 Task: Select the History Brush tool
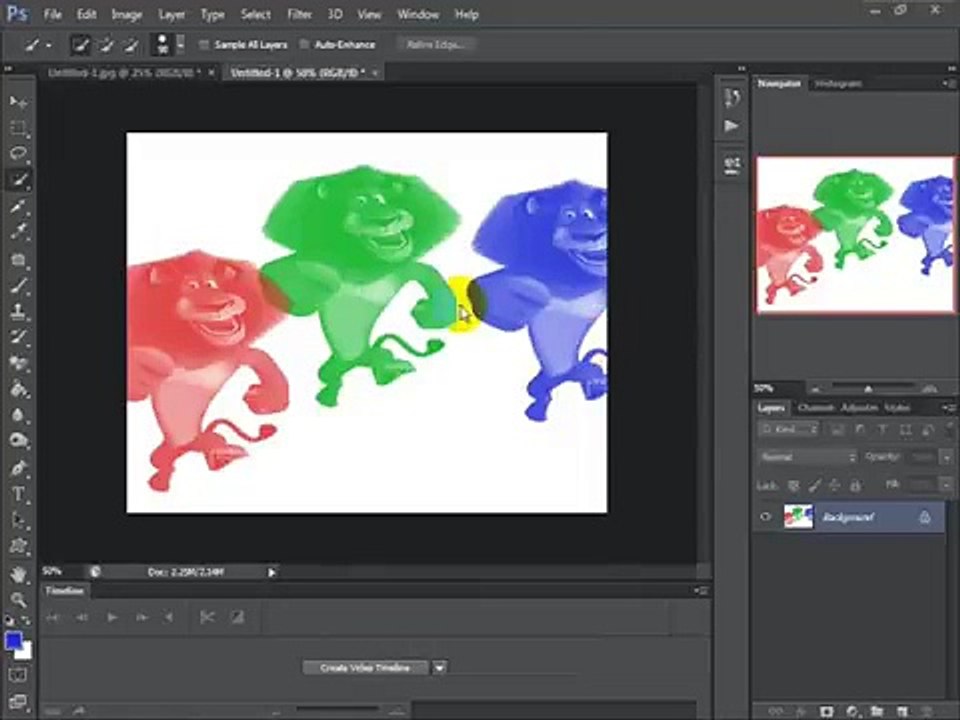click(18, 336)
